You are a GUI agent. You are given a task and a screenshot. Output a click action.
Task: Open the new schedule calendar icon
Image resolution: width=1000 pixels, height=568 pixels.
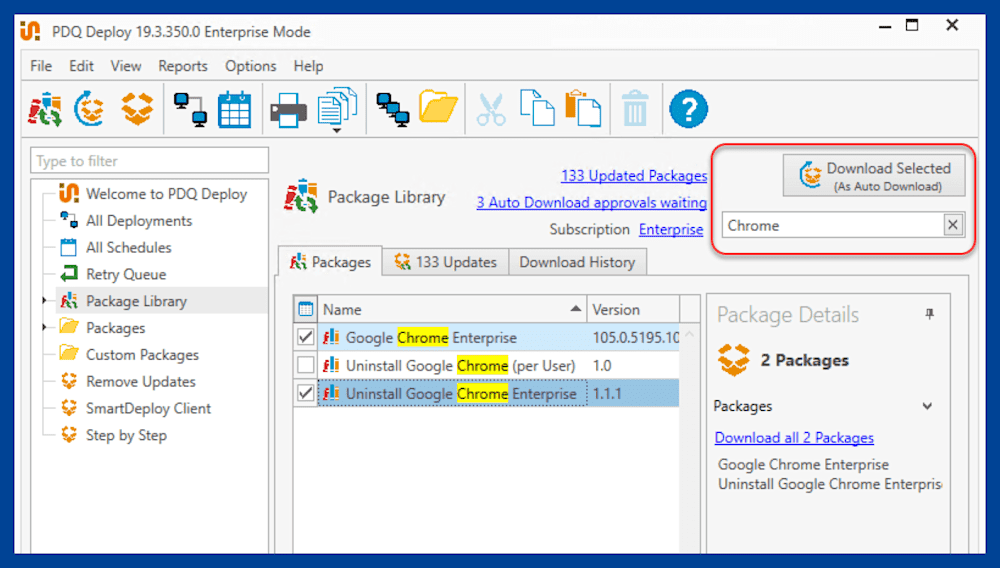[x=235, y=110]
